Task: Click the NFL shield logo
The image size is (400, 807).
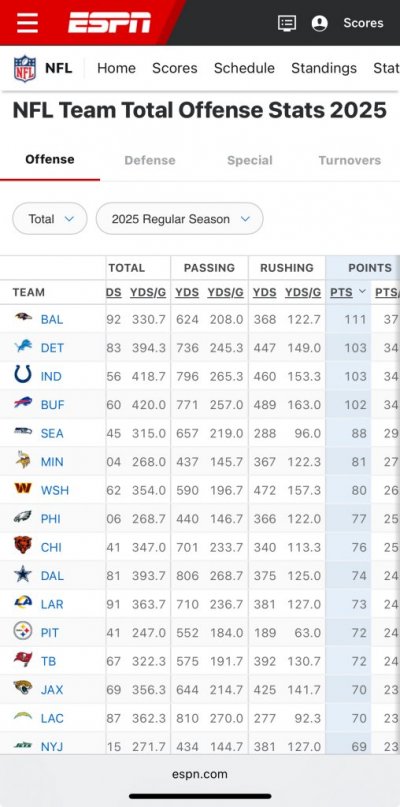Action: (25, 68)
